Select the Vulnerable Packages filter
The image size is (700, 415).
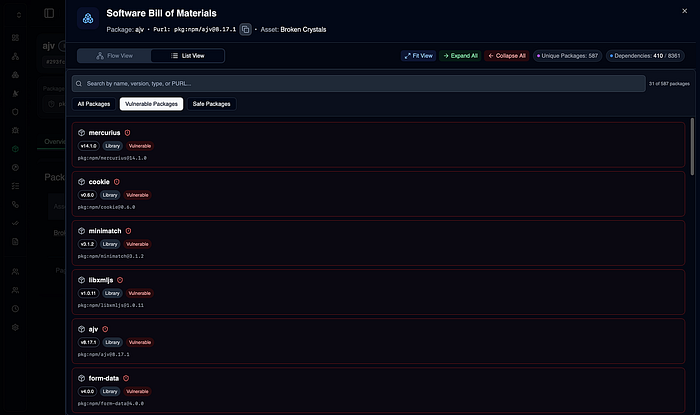(x=151, y=104)
